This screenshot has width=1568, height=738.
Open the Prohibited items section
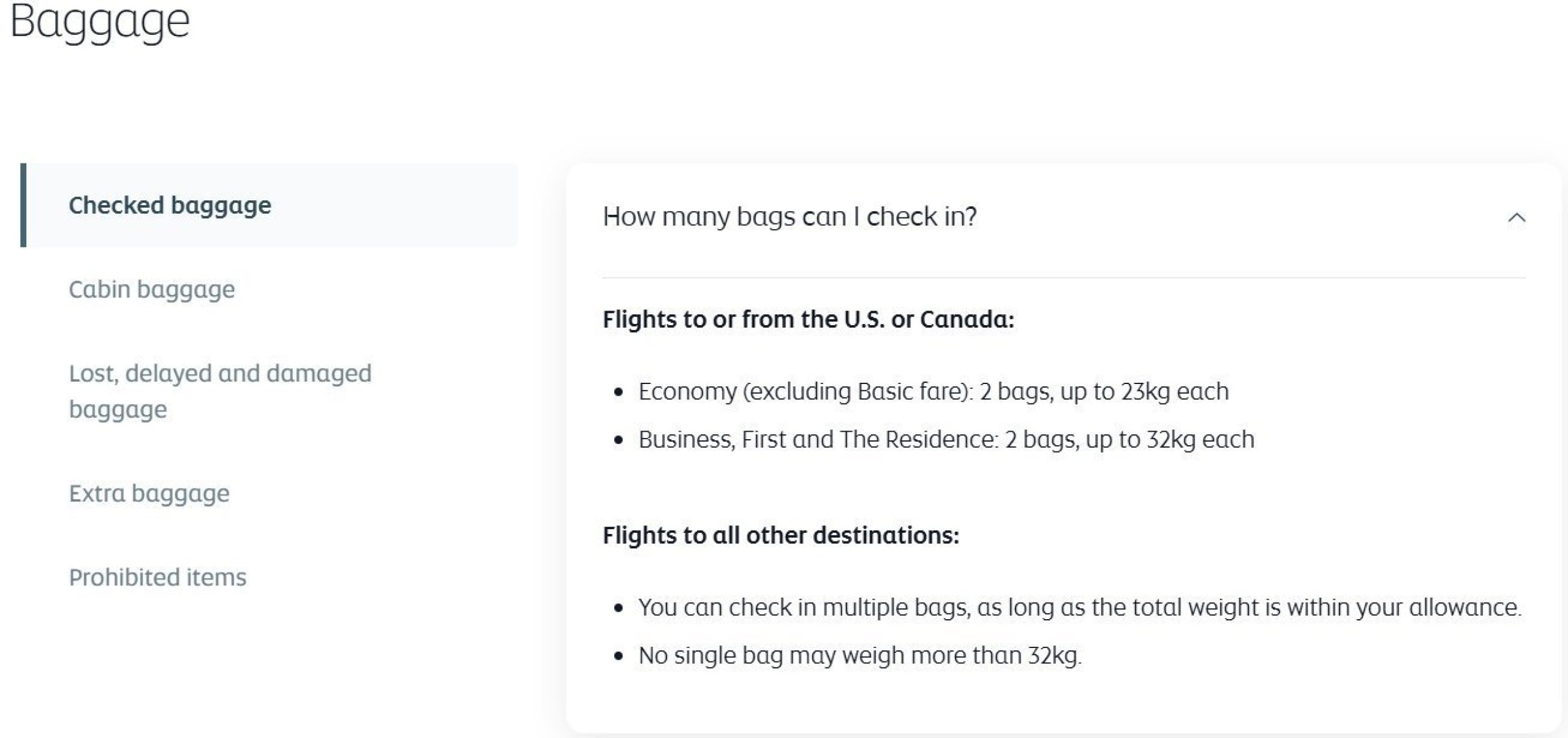(x=157, y=577)
